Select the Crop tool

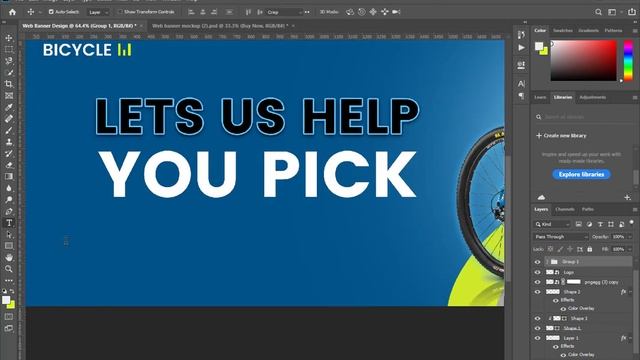click(x=9, y=84)
